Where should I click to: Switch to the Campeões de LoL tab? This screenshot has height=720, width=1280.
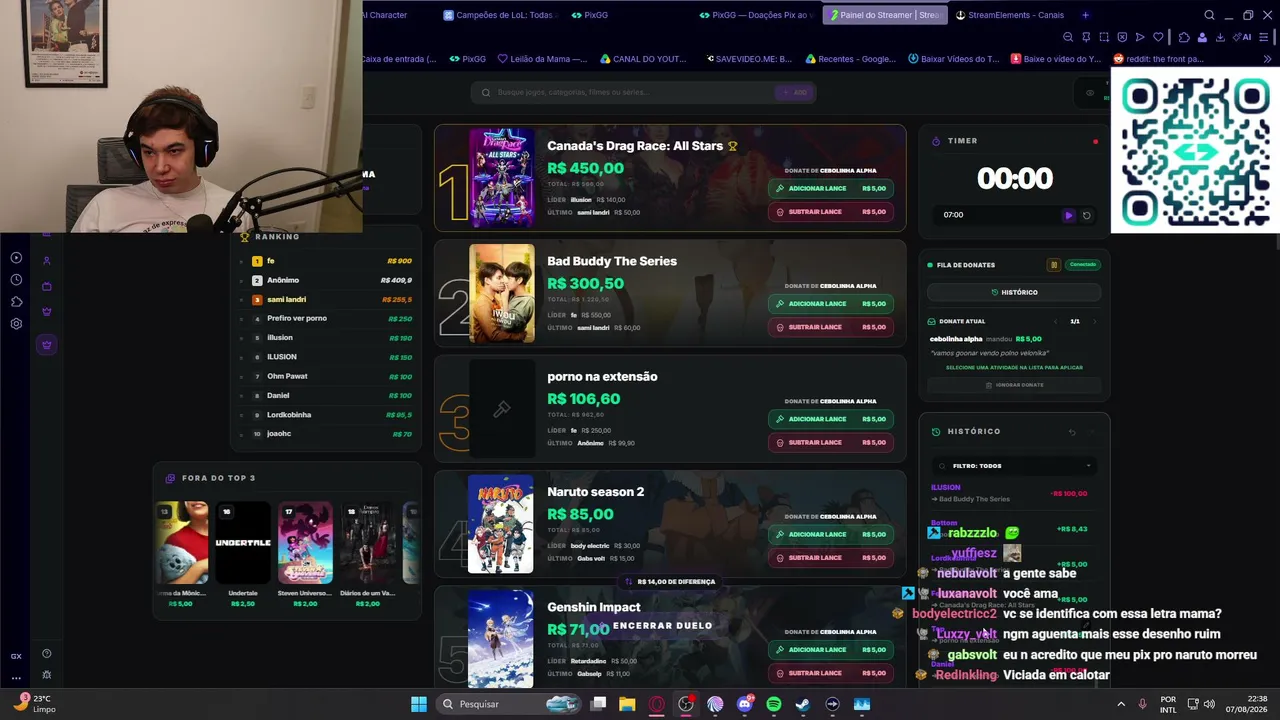pyautogui.click(x=499, y=15)
